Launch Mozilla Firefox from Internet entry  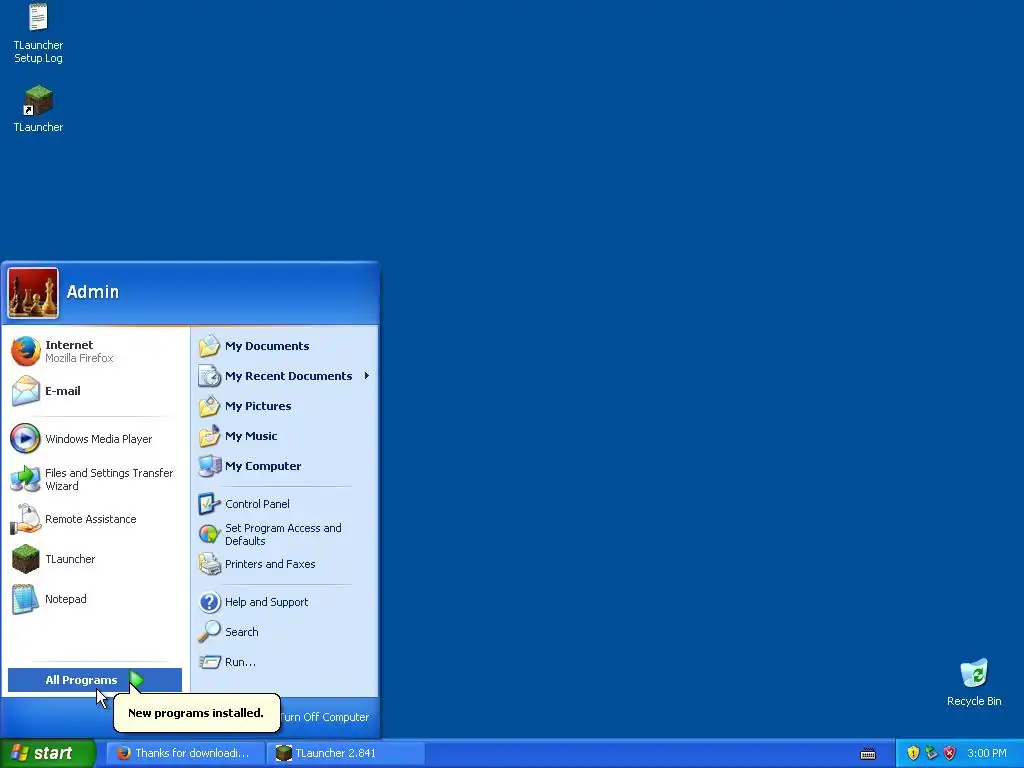point(95,351)
